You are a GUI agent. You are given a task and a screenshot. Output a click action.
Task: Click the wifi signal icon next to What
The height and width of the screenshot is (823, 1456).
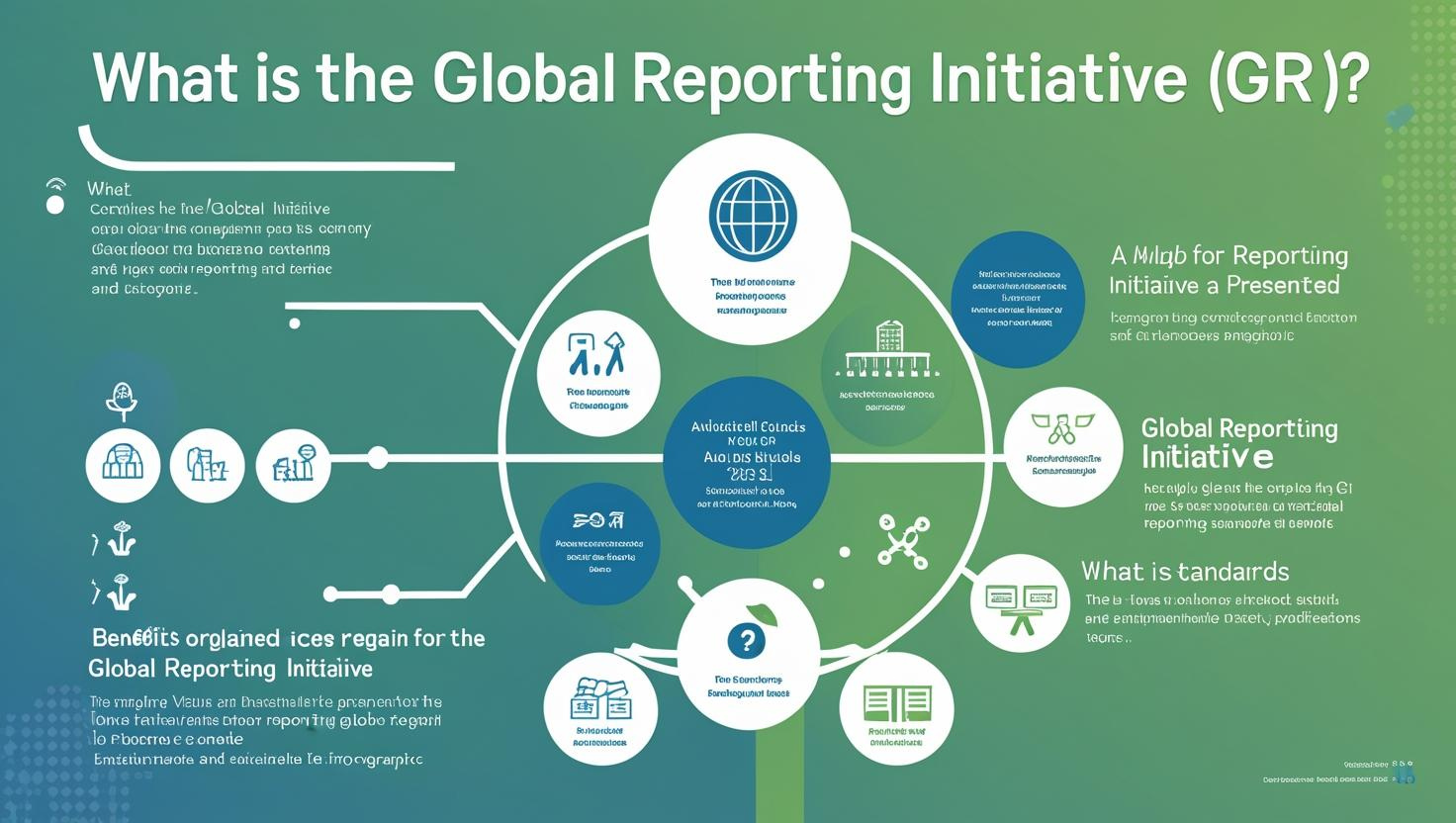pyautogui.click(x=56, y=184)
